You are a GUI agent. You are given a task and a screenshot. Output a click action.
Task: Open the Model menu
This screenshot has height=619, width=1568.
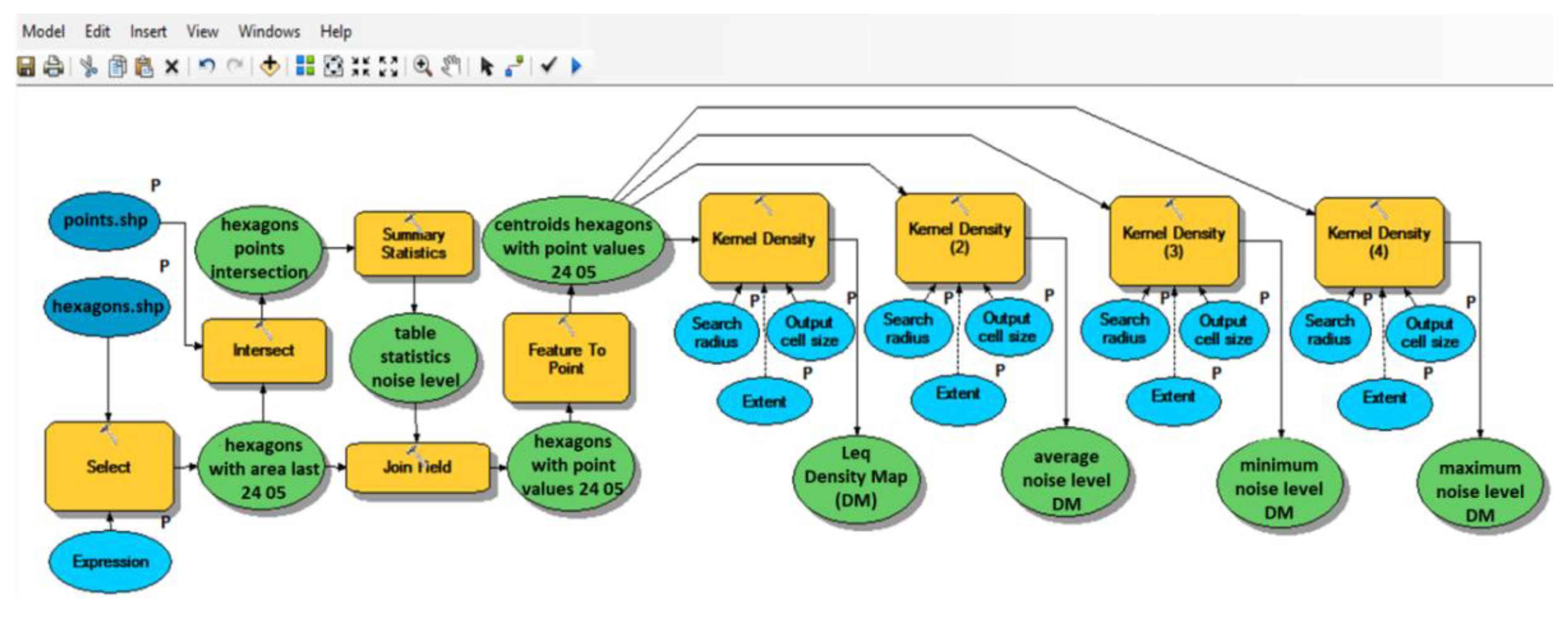coord(43,31)
